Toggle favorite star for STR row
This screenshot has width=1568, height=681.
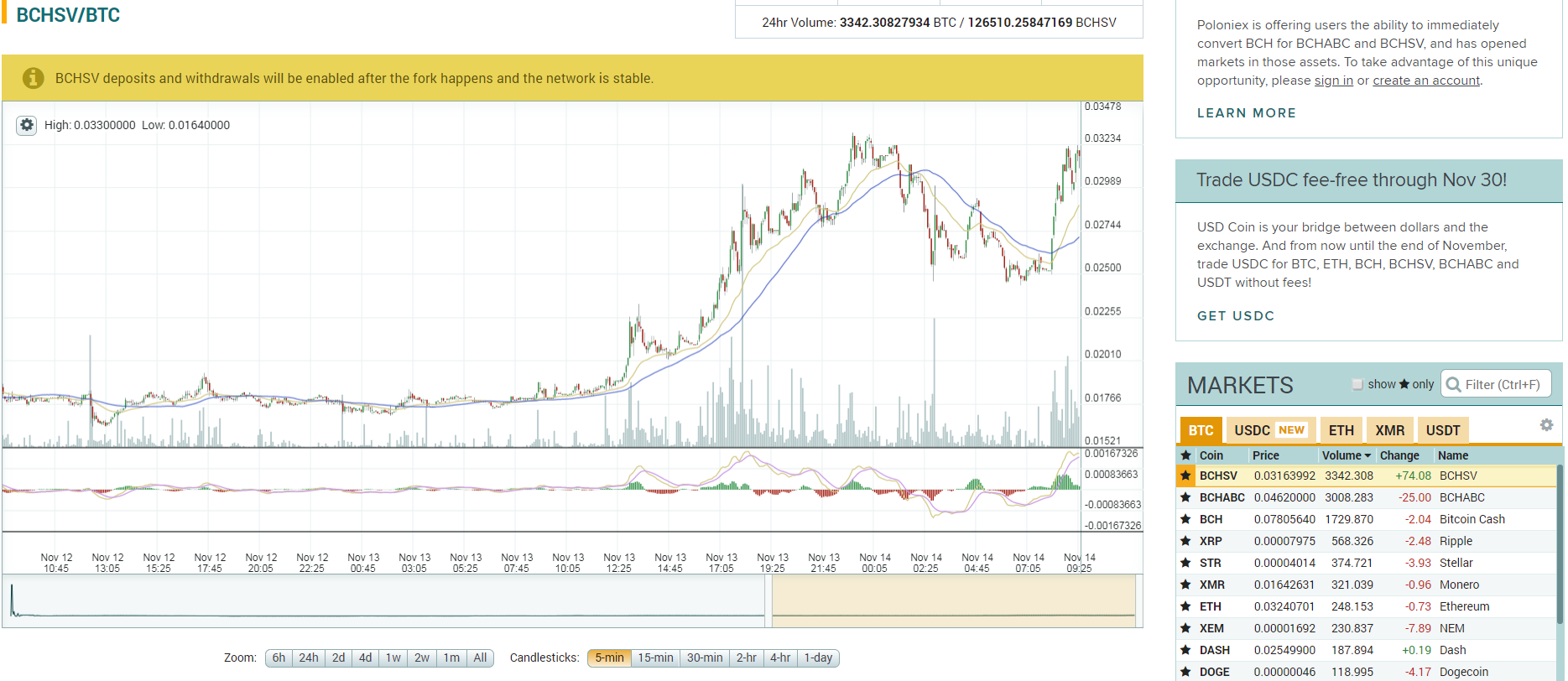1185,563
